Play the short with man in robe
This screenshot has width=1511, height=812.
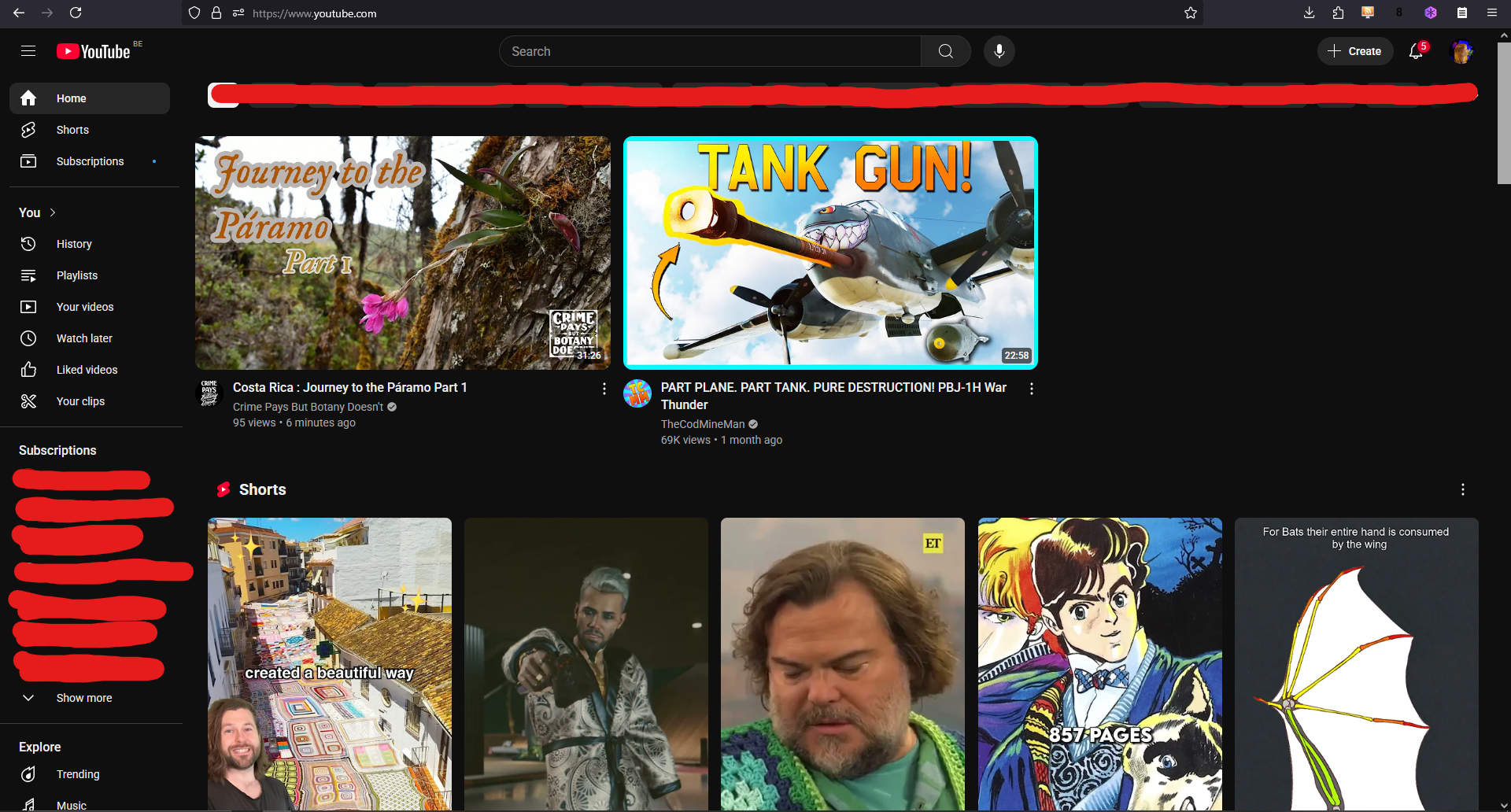(586, 664)
